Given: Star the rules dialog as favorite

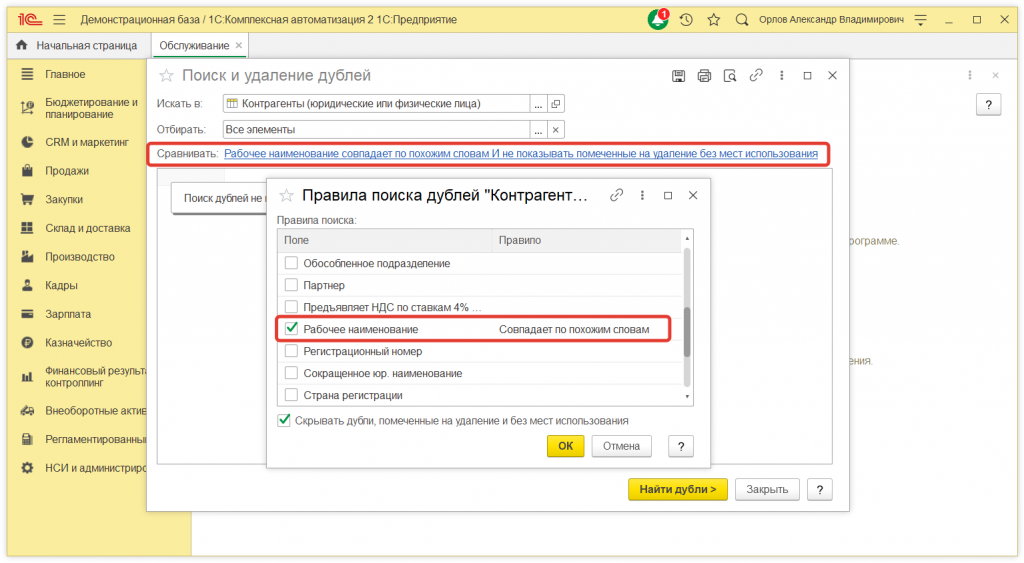Looking at the screenshot, I should pyautogui.click(x=287, y=195).
